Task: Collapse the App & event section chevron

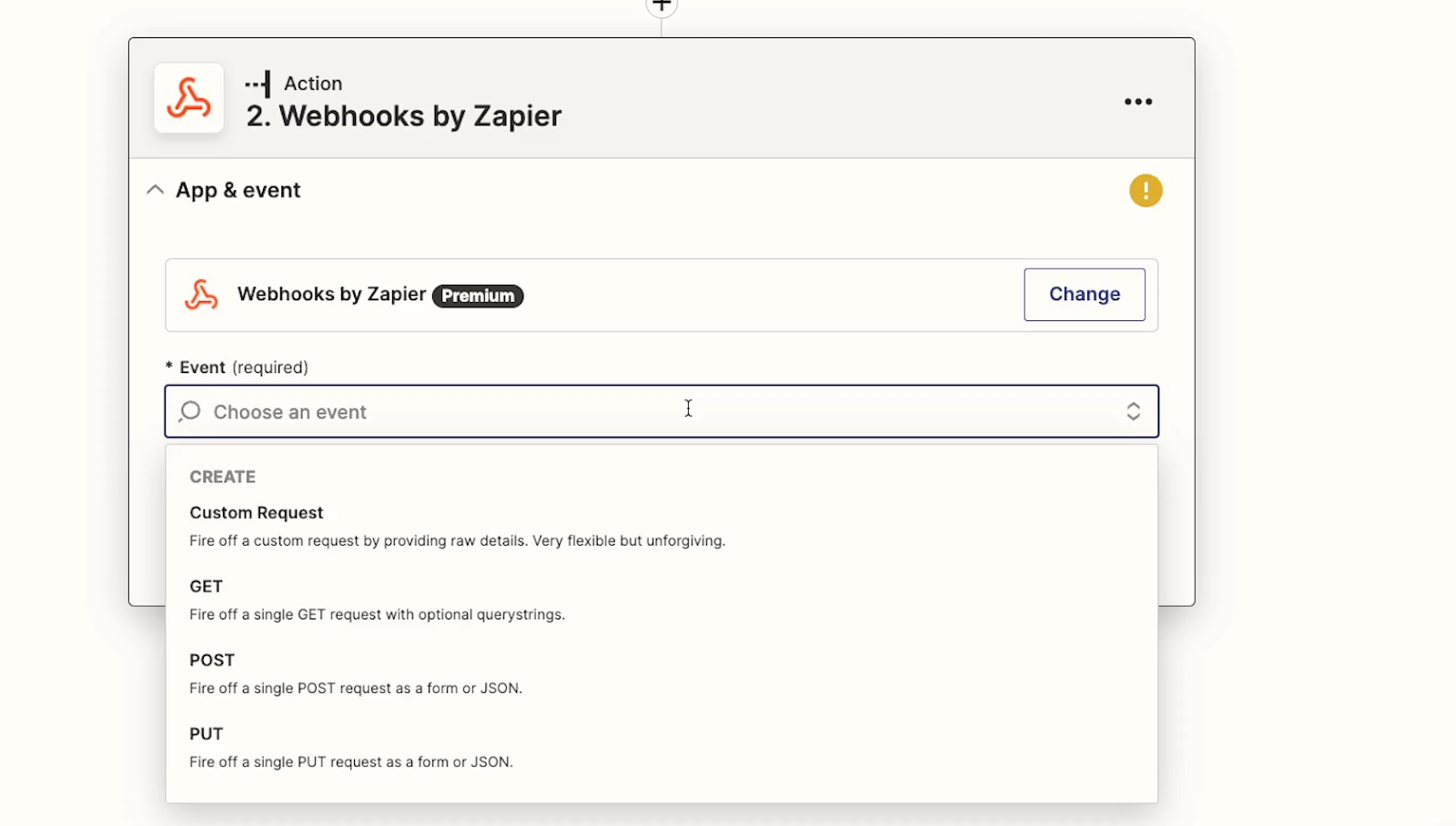Action: (155, 190)
